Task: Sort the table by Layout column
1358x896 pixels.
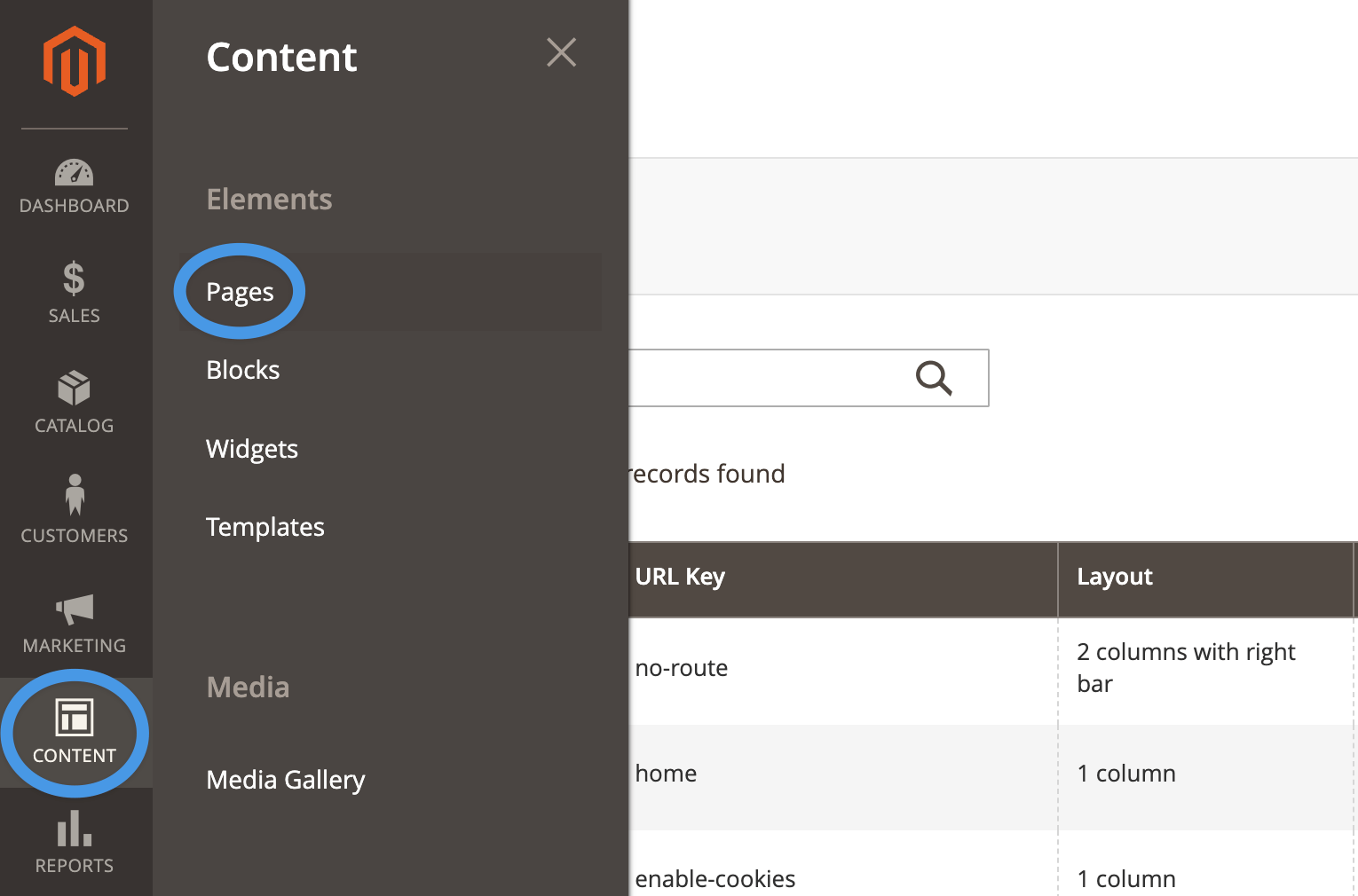Action: (x=1115, y=577)
